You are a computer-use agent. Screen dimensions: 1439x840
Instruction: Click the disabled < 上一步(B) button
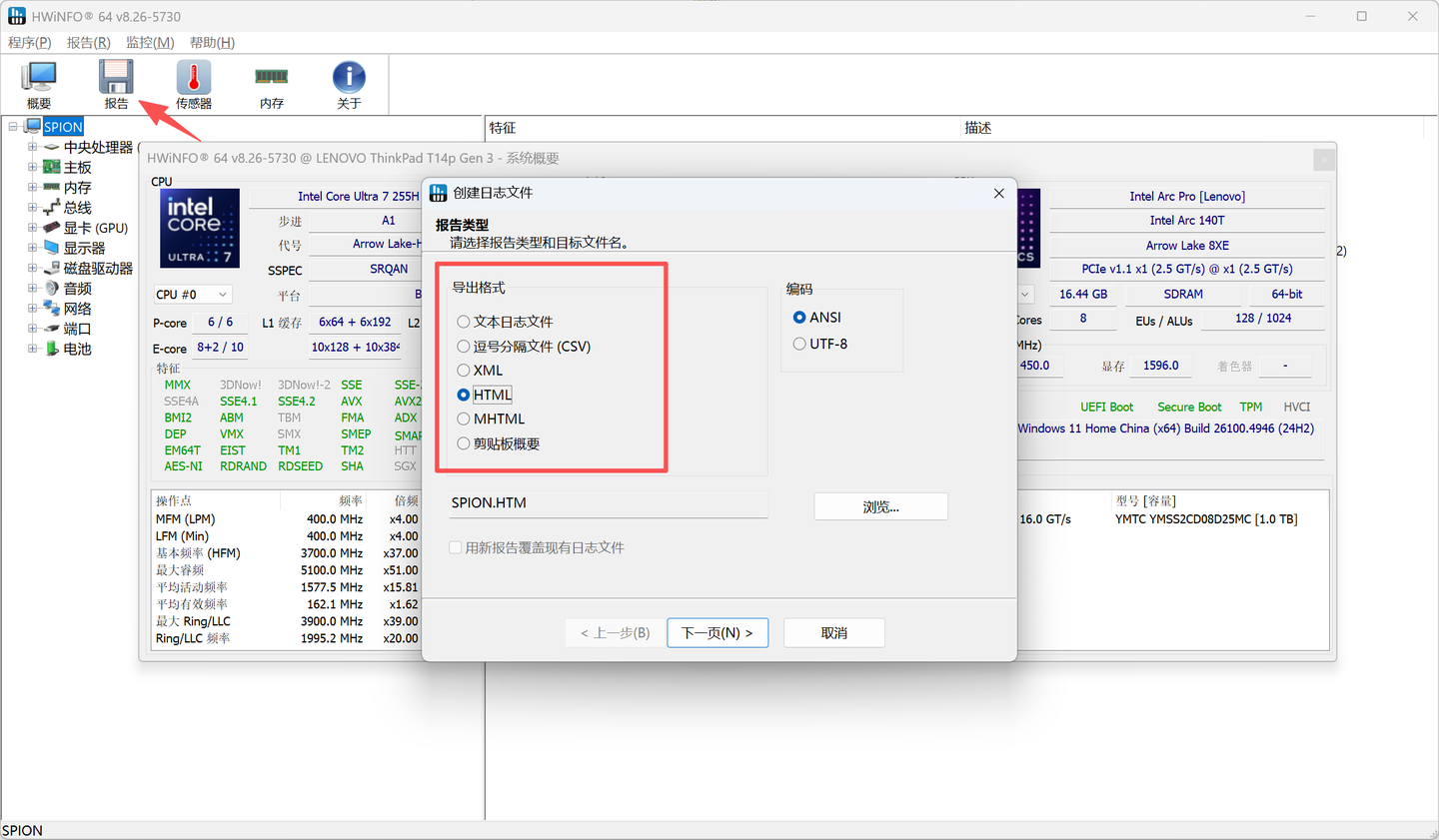[615, 632]
